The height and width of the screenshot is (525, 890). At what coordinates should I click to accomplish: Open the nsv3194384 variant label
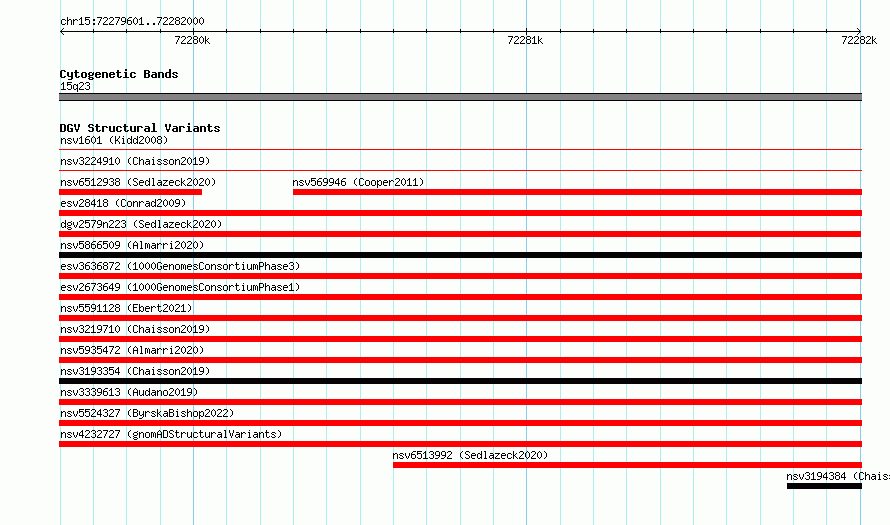pos(838,476)
